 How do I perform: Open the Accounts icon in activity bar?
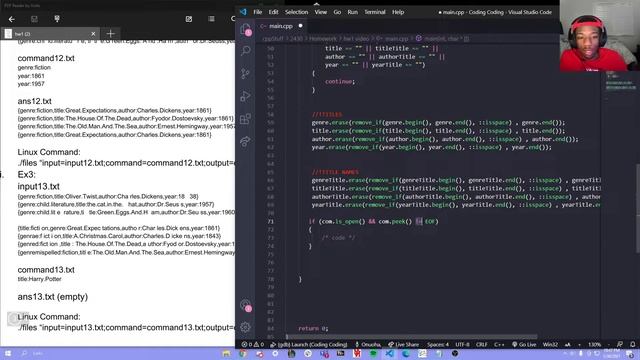(x=246, y=305)
